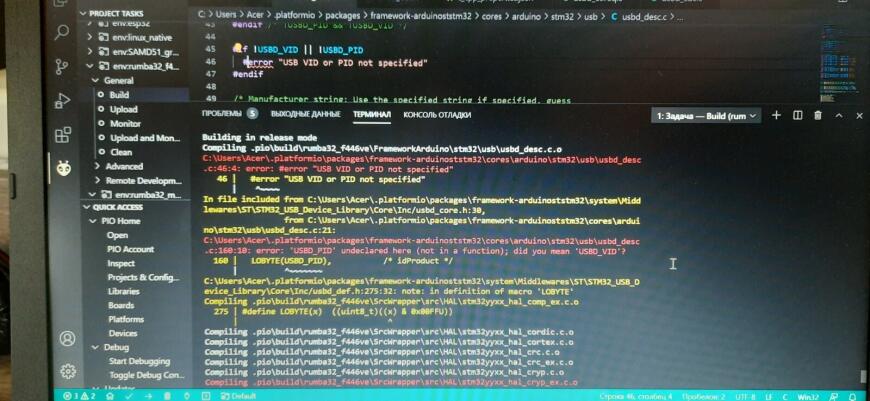
Task: Expand the Remote Development group
Action: pyautogui.click(x=97, y=180)
